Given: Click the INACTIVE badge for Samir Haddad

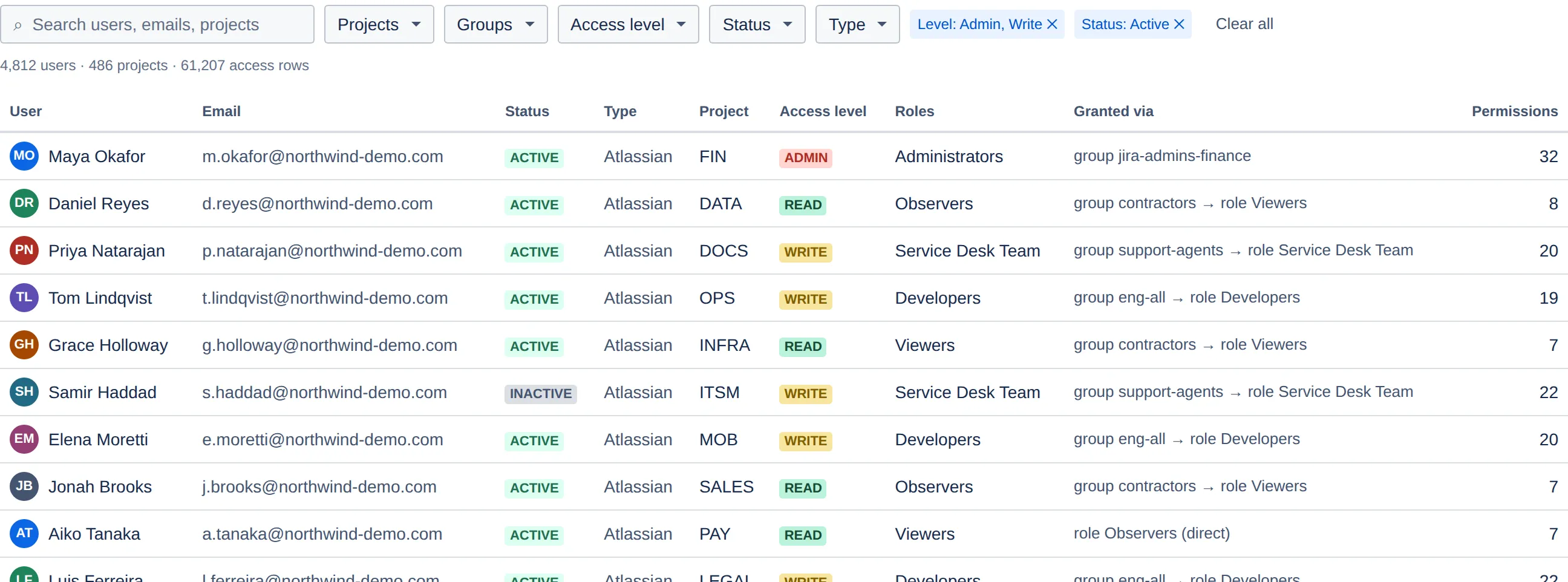Looking at the screenshot, I should [541, 393].
